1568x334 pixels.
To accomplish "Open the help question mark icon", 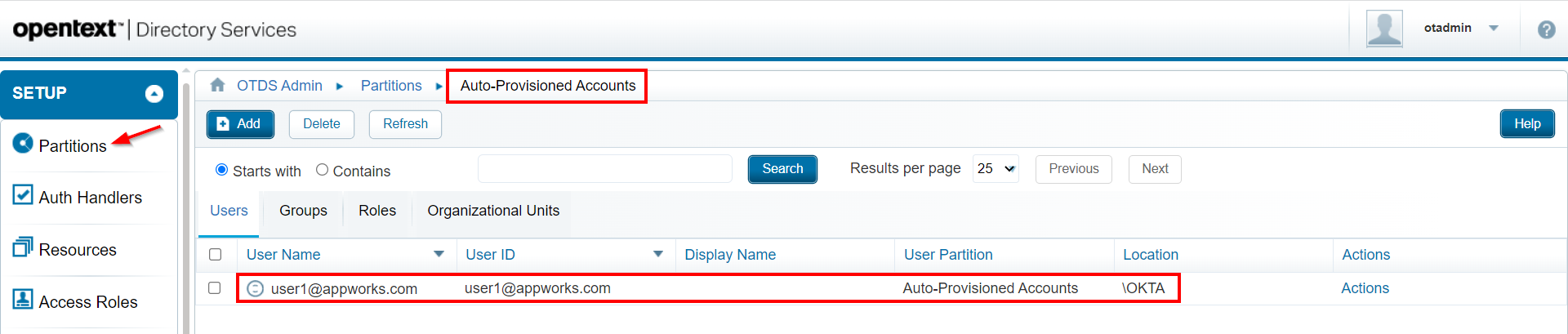I will point(1546,29).
